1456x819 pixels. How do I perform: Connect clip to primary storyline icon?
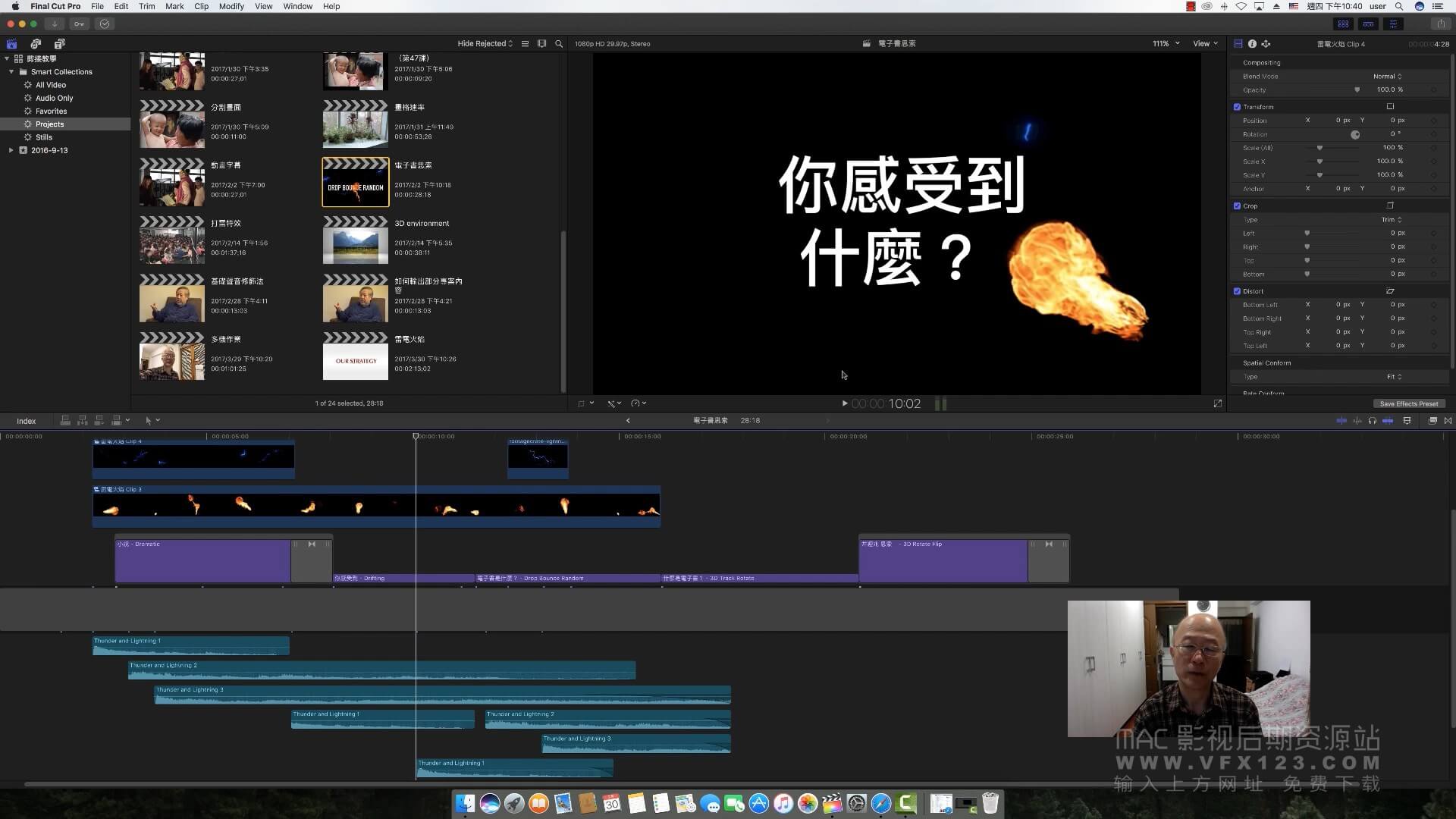pos(65,420)
